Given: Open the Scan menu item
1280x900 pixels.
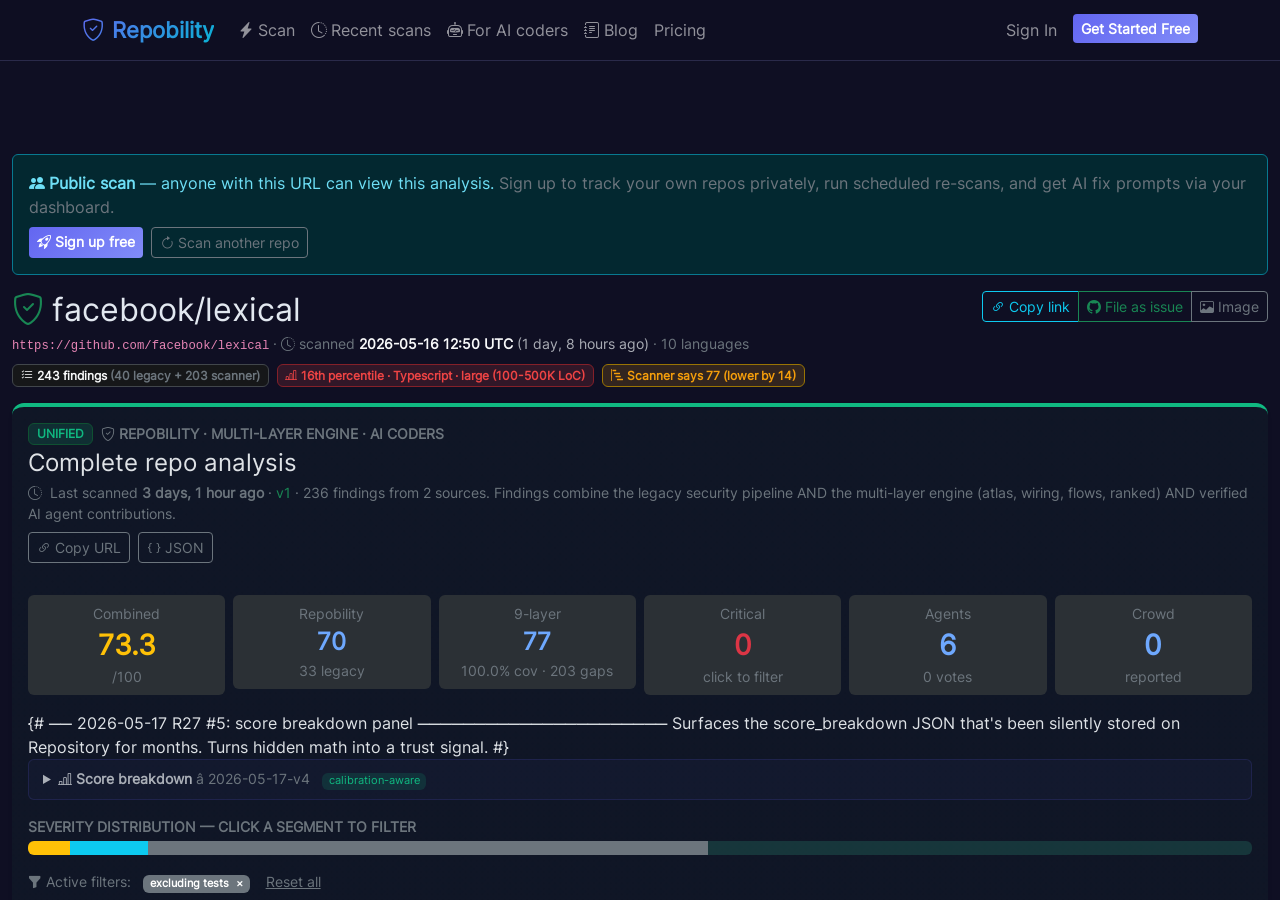Looking at the screenshot, I should [x=267, y=30].
